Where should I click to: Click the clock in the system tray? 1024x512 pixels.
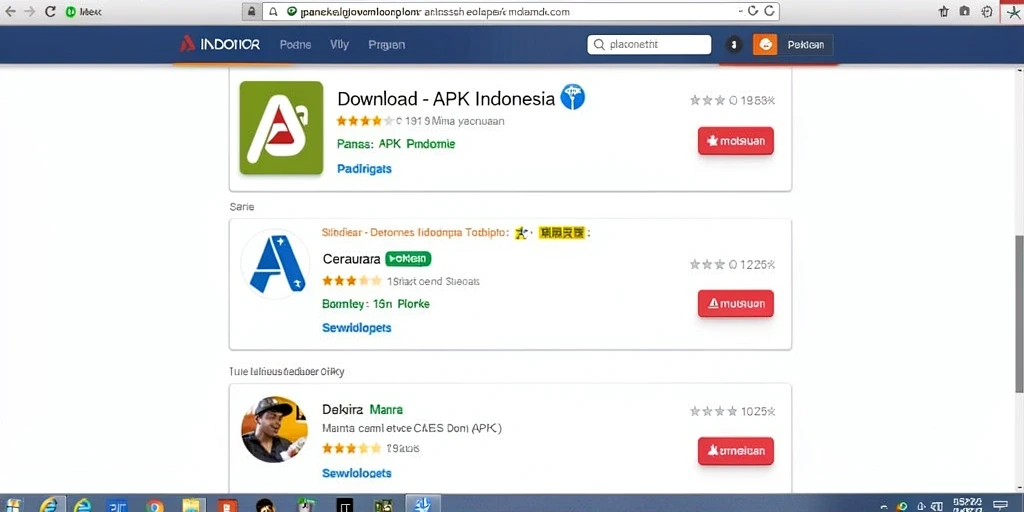[966, 504]
